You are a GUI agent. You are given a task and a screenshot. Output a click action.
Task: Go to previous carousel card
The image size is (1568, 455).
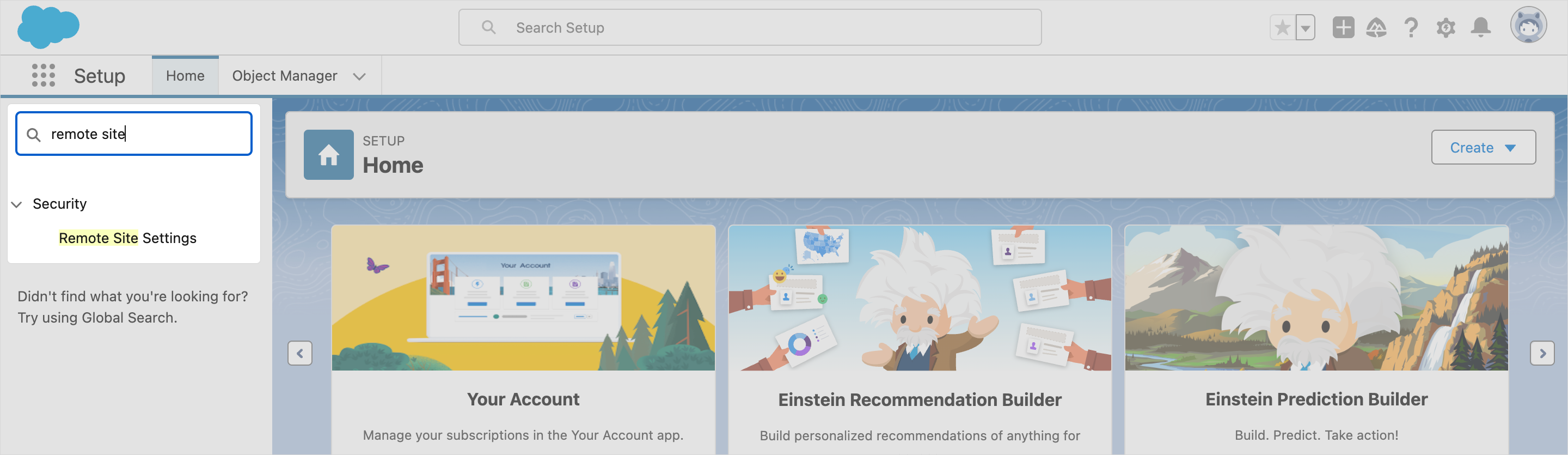point(299,353)
